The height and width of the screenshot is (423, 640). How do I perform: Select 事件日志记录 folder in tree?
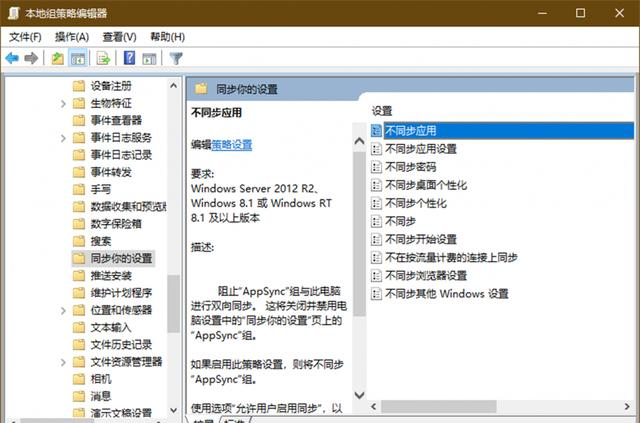[x=121, y=155]
